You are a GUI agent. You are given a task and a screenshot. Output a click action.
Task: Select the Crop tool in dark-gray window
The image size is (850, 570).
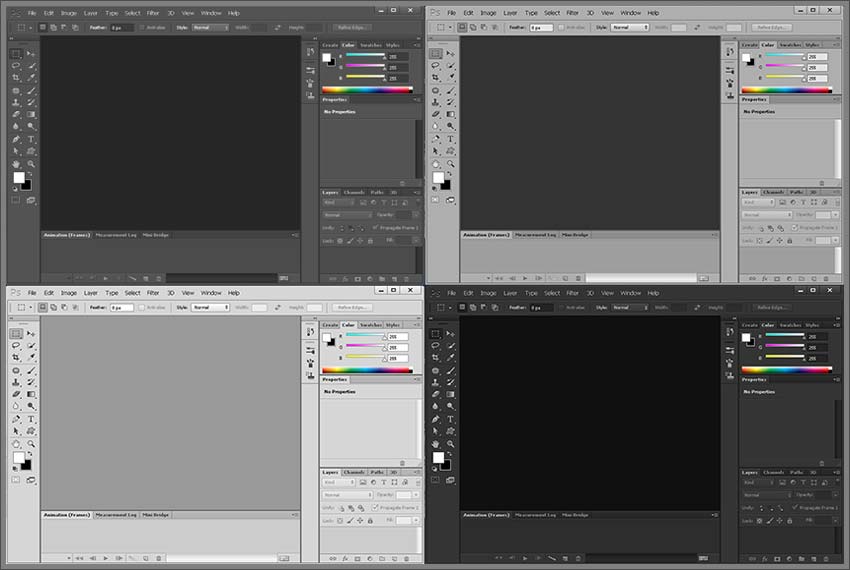click(x=16, y=78)
